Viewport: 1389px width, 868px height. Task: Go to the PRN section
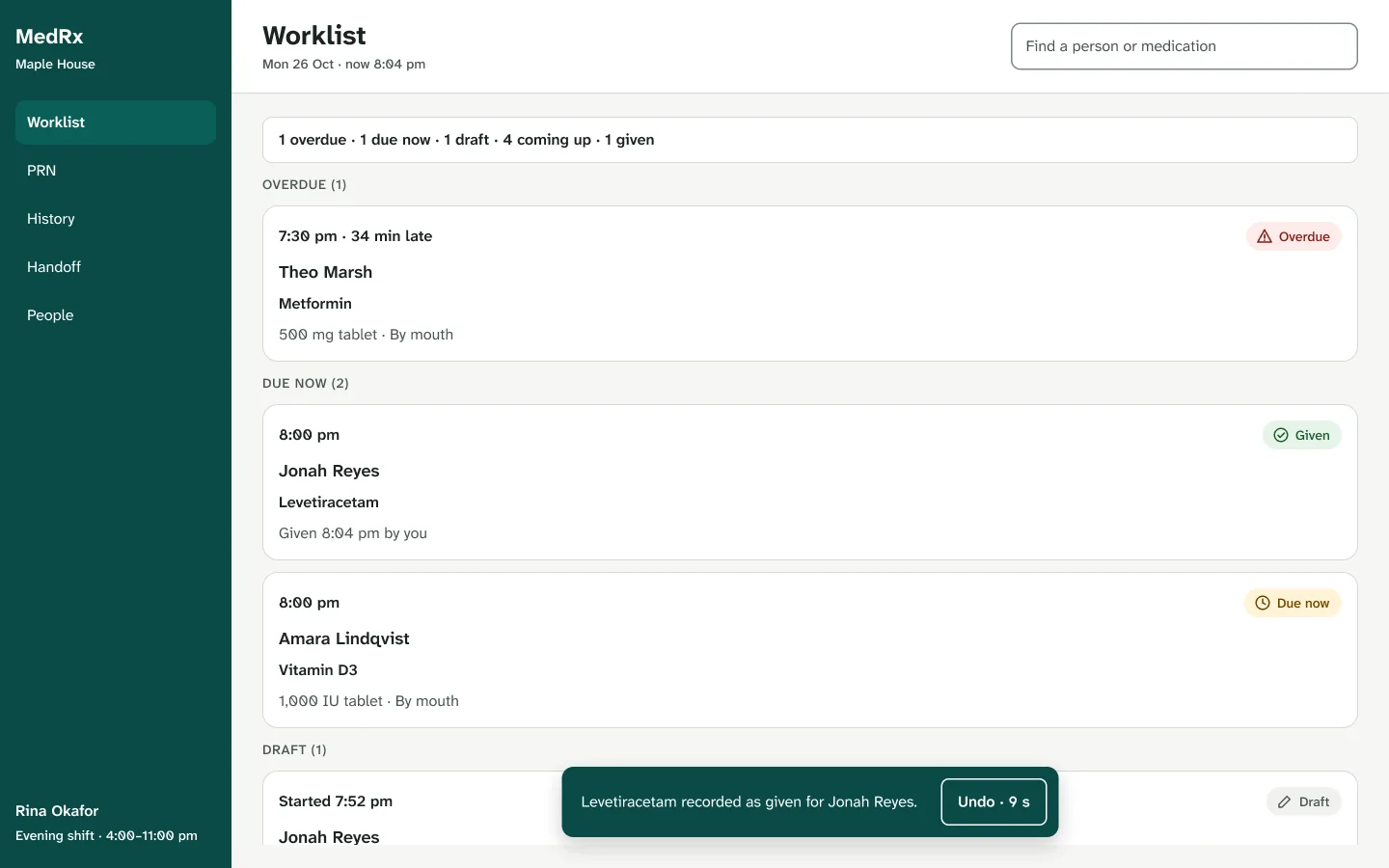tap(116, 171)
